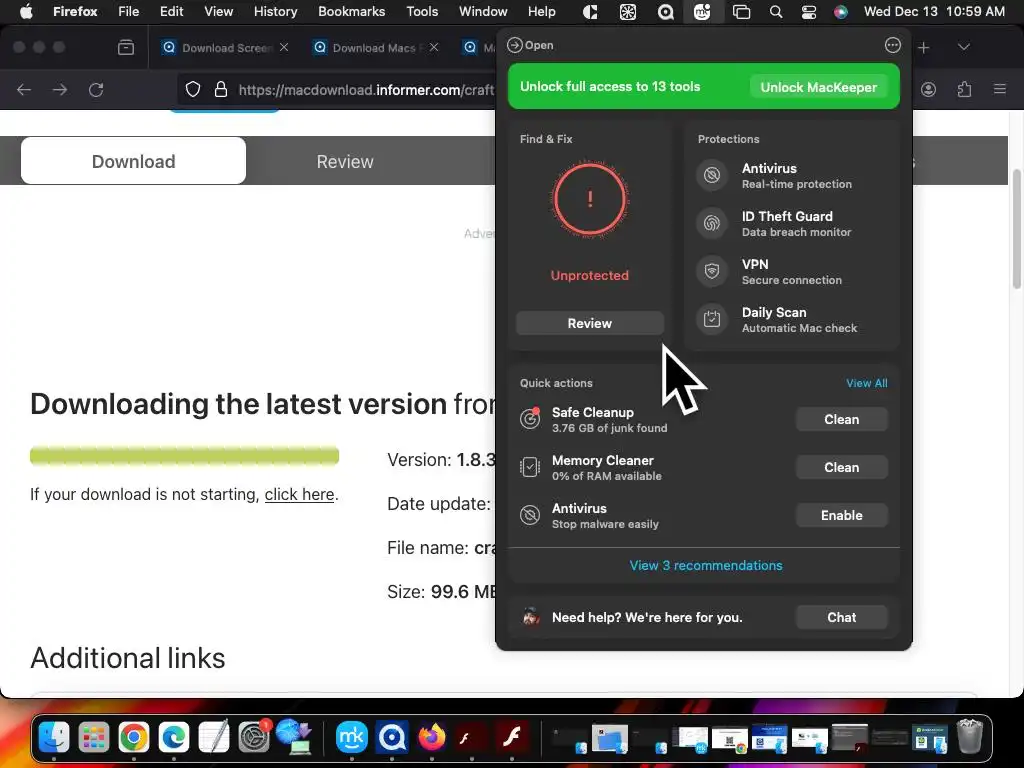Click tracking protection shield in address bar

193,89
